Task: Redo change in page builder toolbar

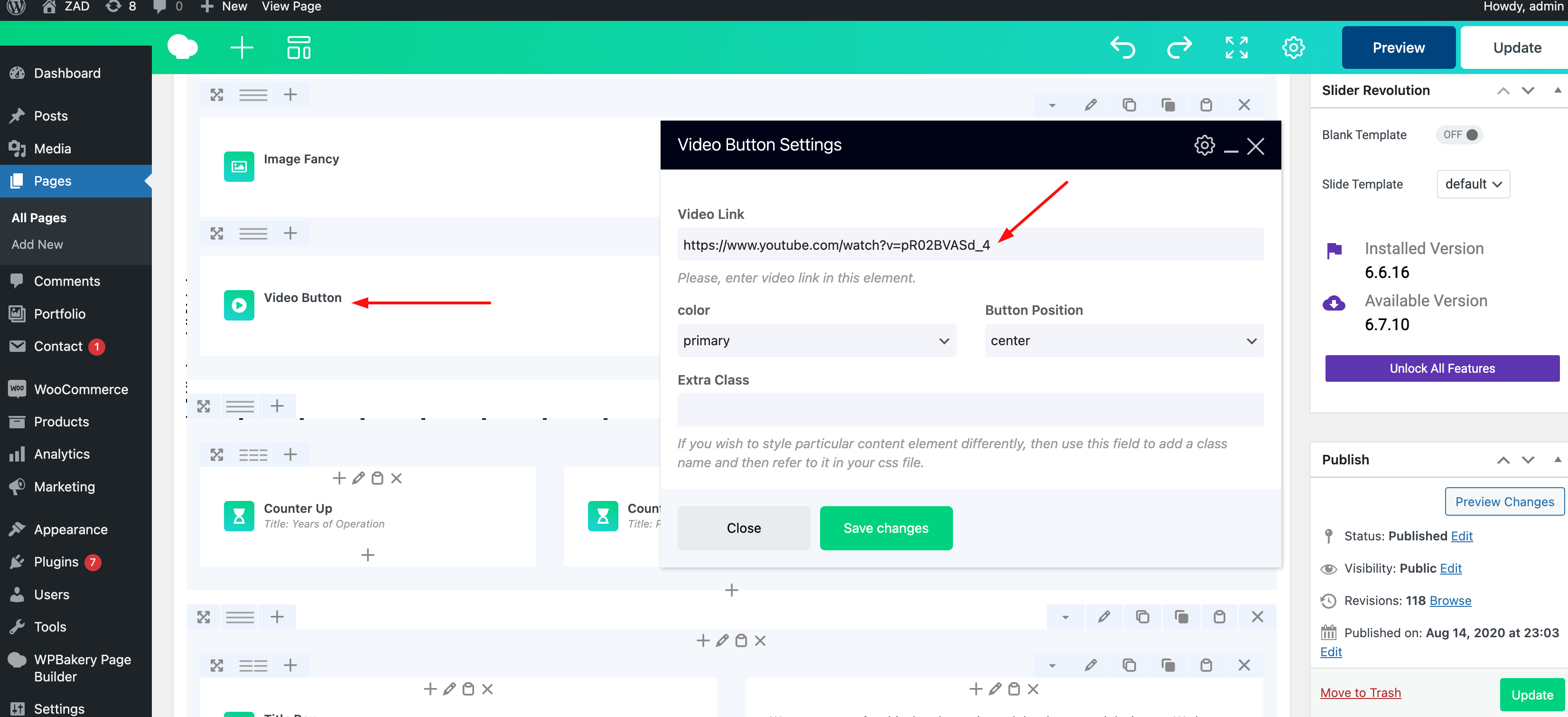Action: (1179, 47)
